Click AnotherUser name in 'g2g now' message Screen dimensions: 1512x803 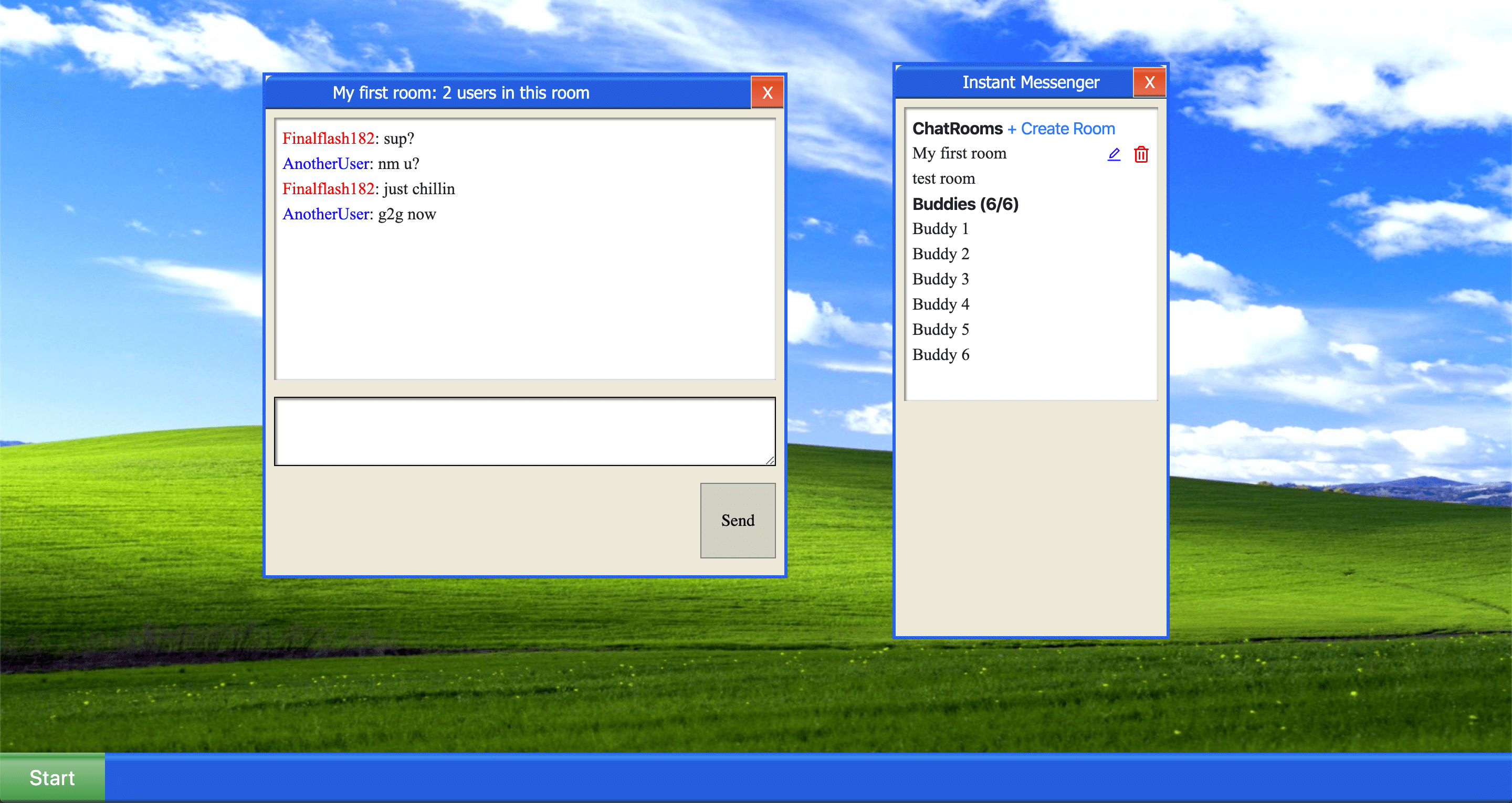click(325, 214)
